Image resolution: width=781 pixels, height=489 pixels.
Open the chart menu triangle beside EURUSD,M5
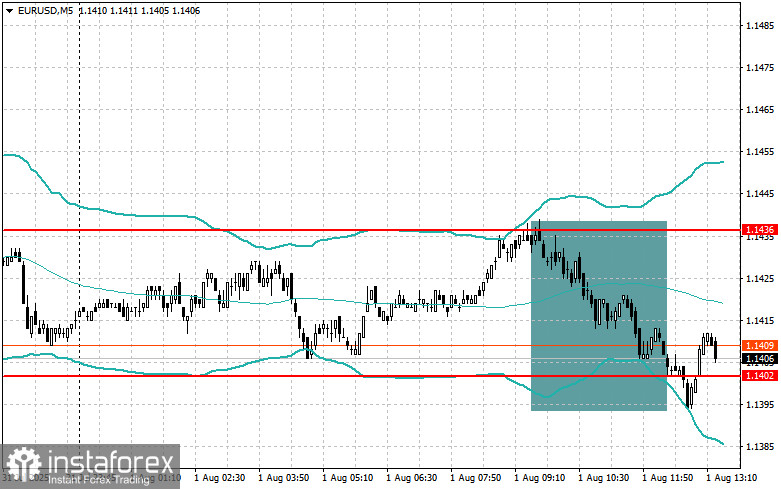[9, 10]
